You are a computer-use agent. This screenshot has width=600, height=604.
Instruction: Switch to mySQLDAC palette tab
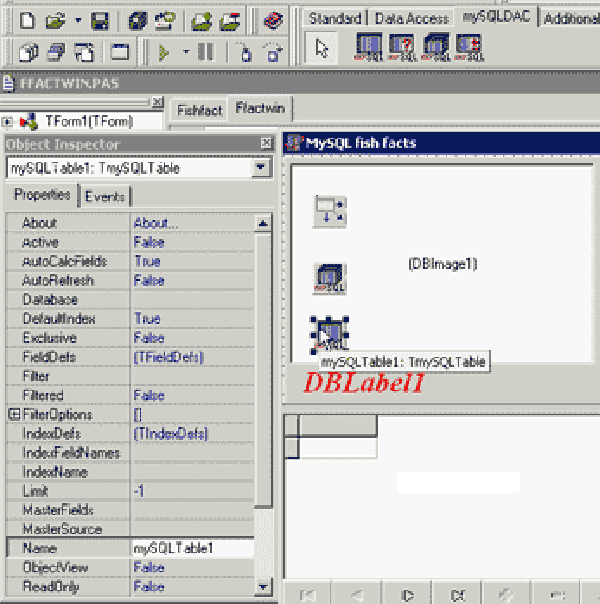[496, 16]
